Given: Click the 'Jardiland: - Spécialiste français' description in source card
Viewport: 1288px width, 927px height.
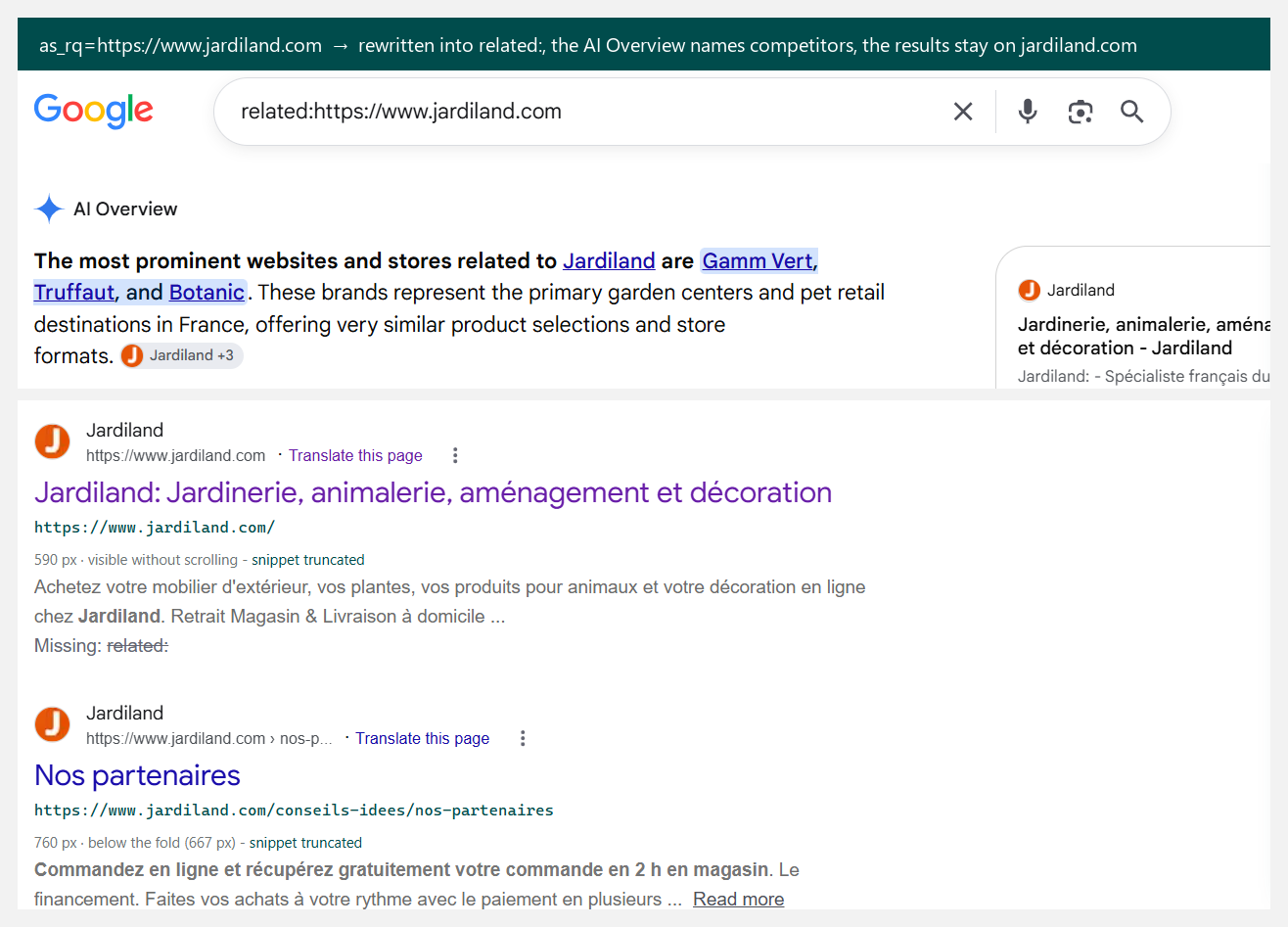Looking at the screenshot, I should point(1143,376).
